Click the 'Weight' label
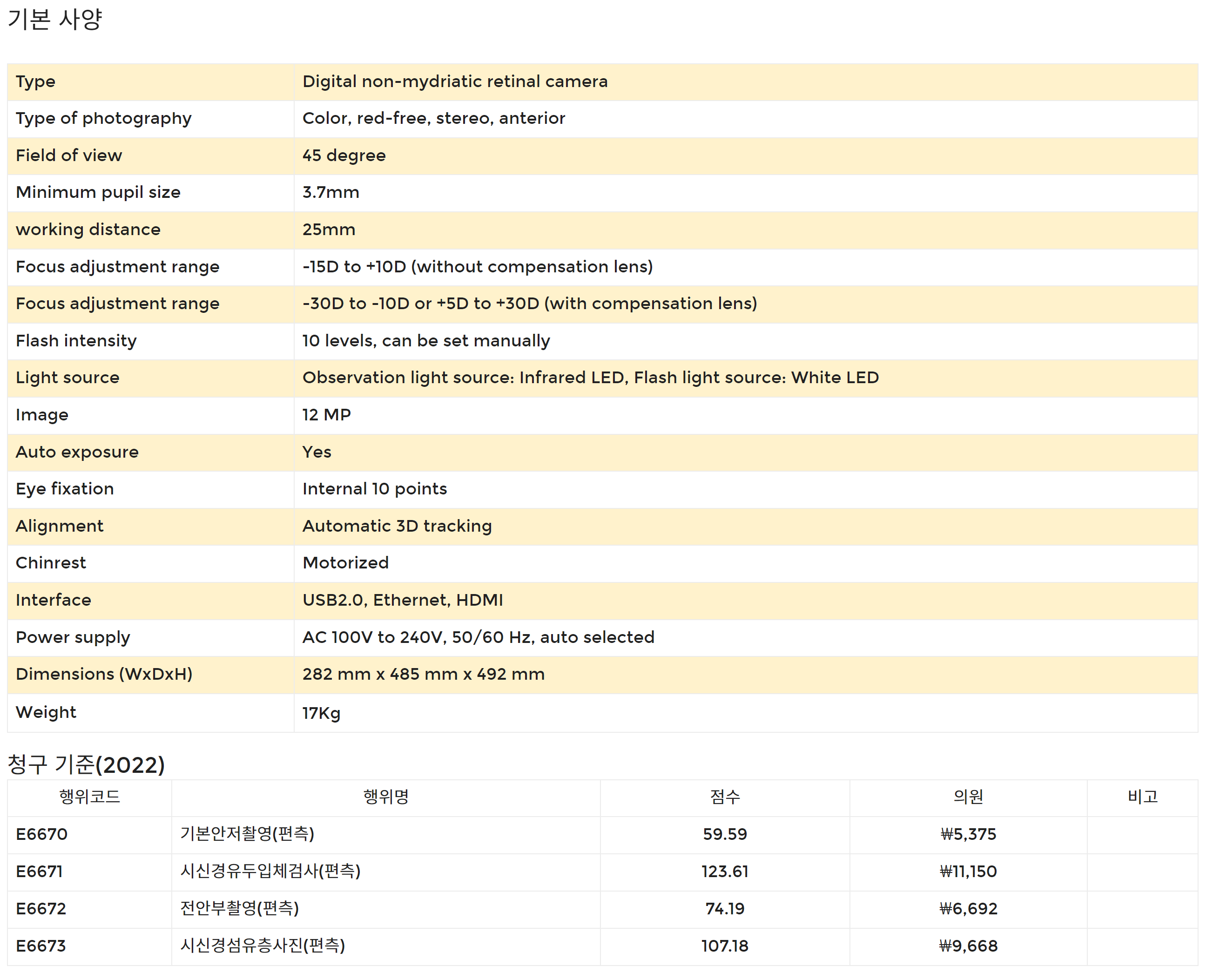The width and height of the screenshot is (1206, 980). click(46, 712)
